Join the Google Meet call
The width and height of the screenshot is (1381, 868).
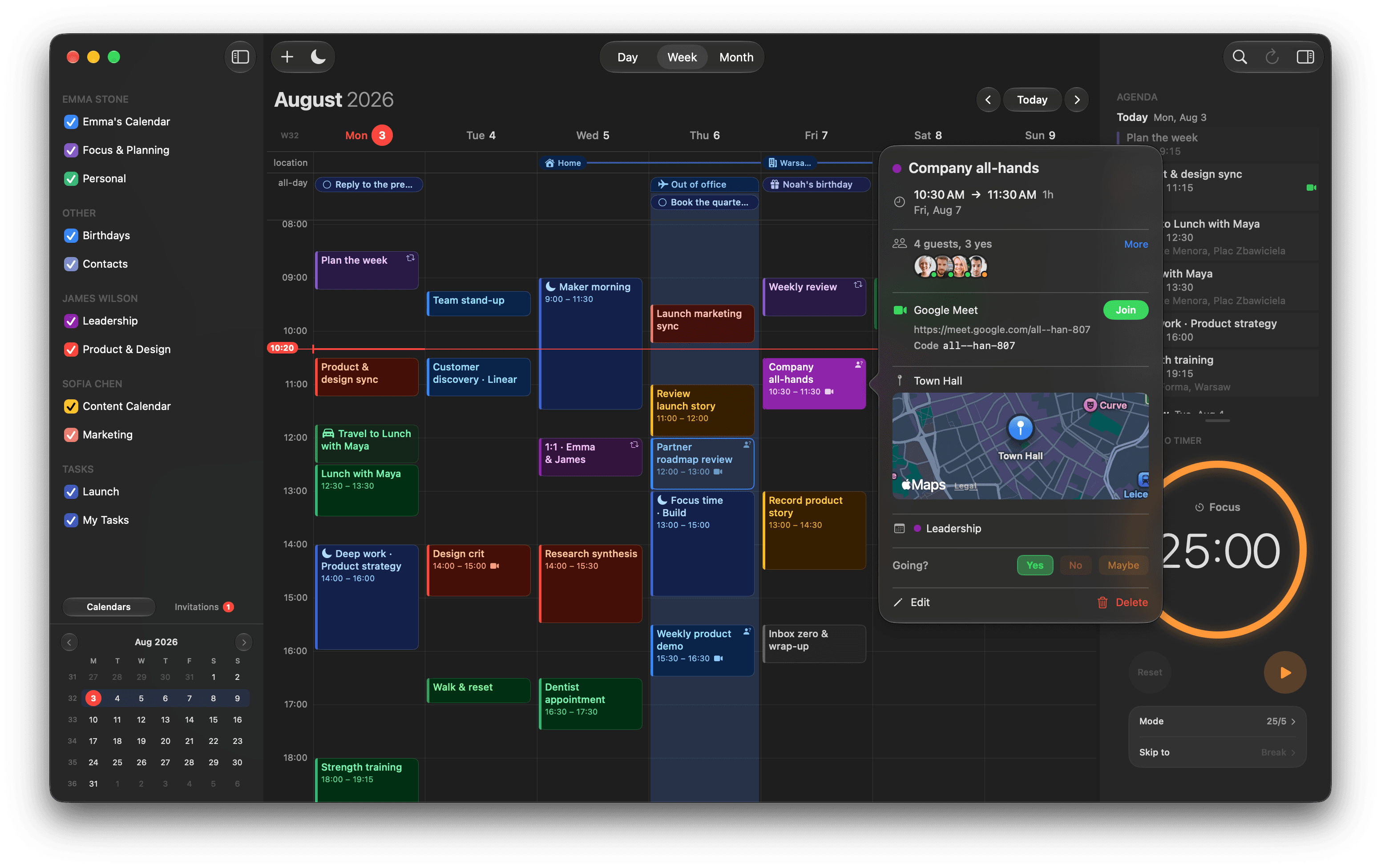pyautogui.click(x=1125, y=310)
